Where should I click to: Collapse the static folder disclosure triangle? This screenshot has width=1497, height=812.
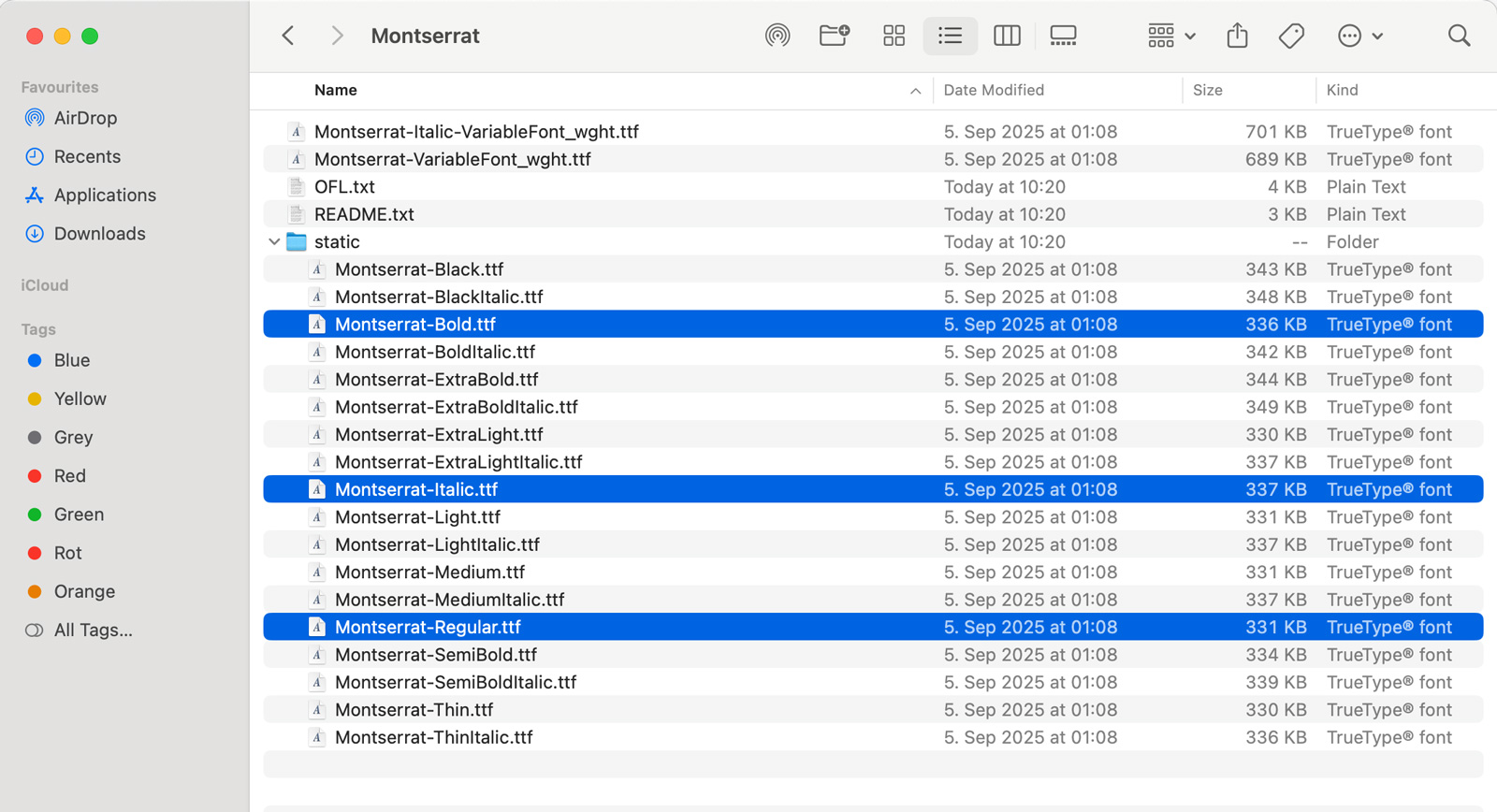[x=274, y=242]
